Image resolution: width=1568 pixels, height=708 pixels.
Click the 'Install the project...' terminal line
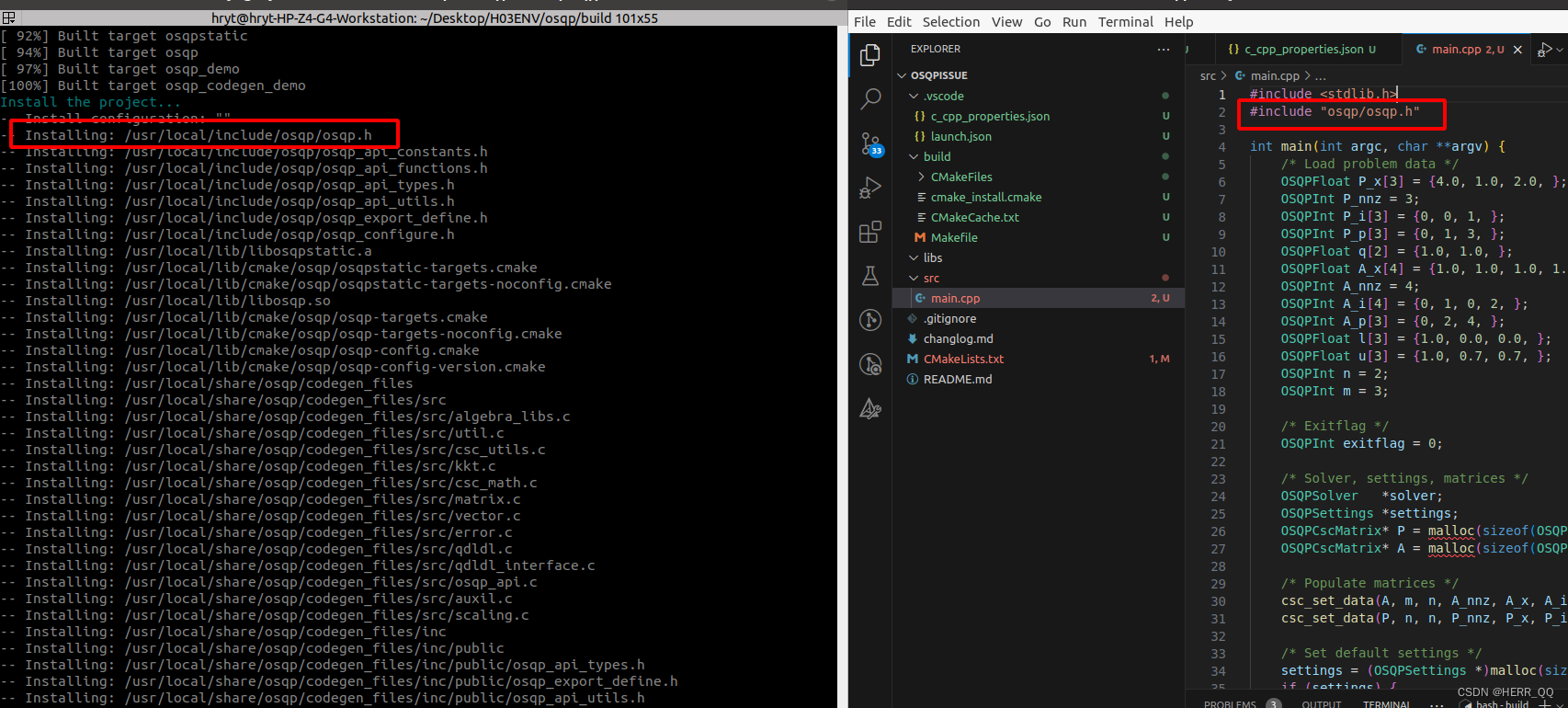coord(91,102)
